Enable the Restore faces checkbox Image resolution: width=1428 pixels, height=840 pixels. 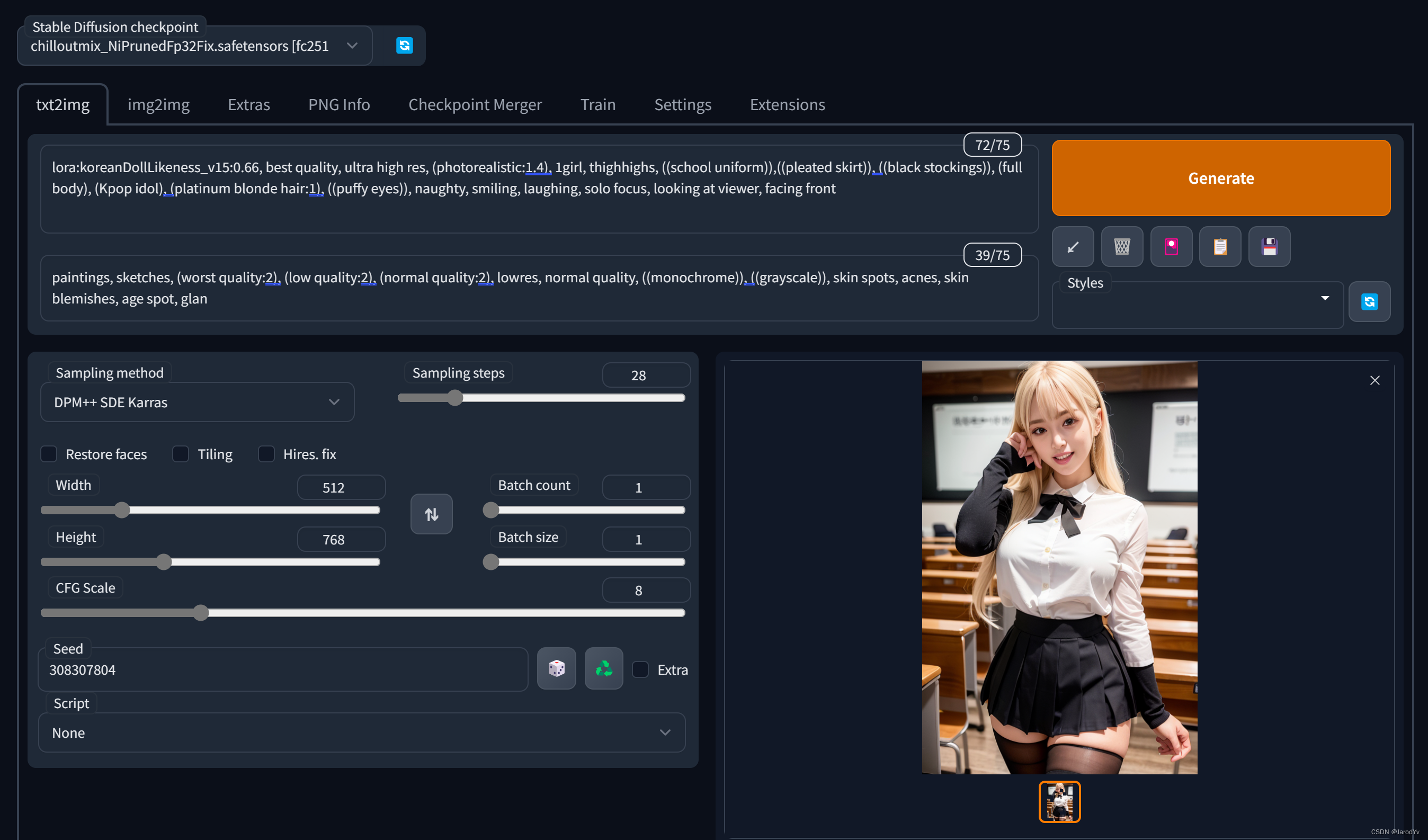49,453
